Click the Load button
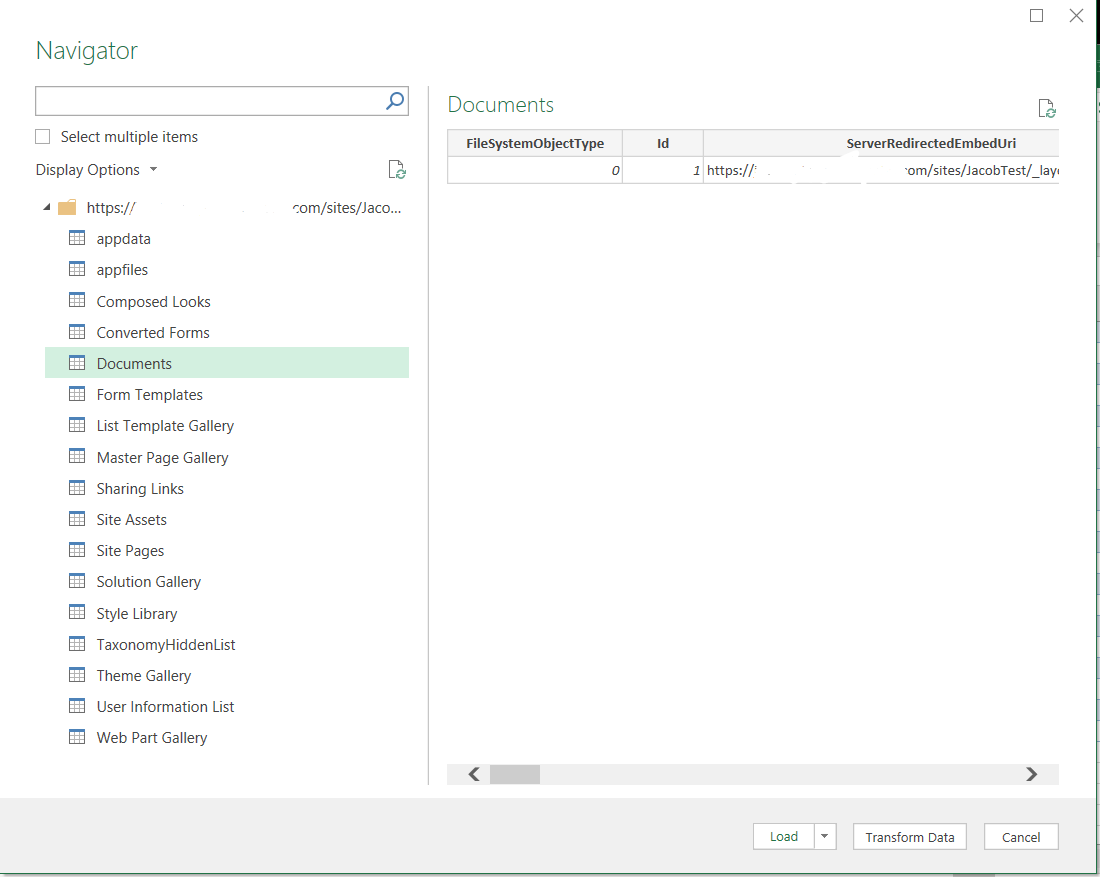The height and width of the screenshot is (877, 1100). [x=784, y=836]
